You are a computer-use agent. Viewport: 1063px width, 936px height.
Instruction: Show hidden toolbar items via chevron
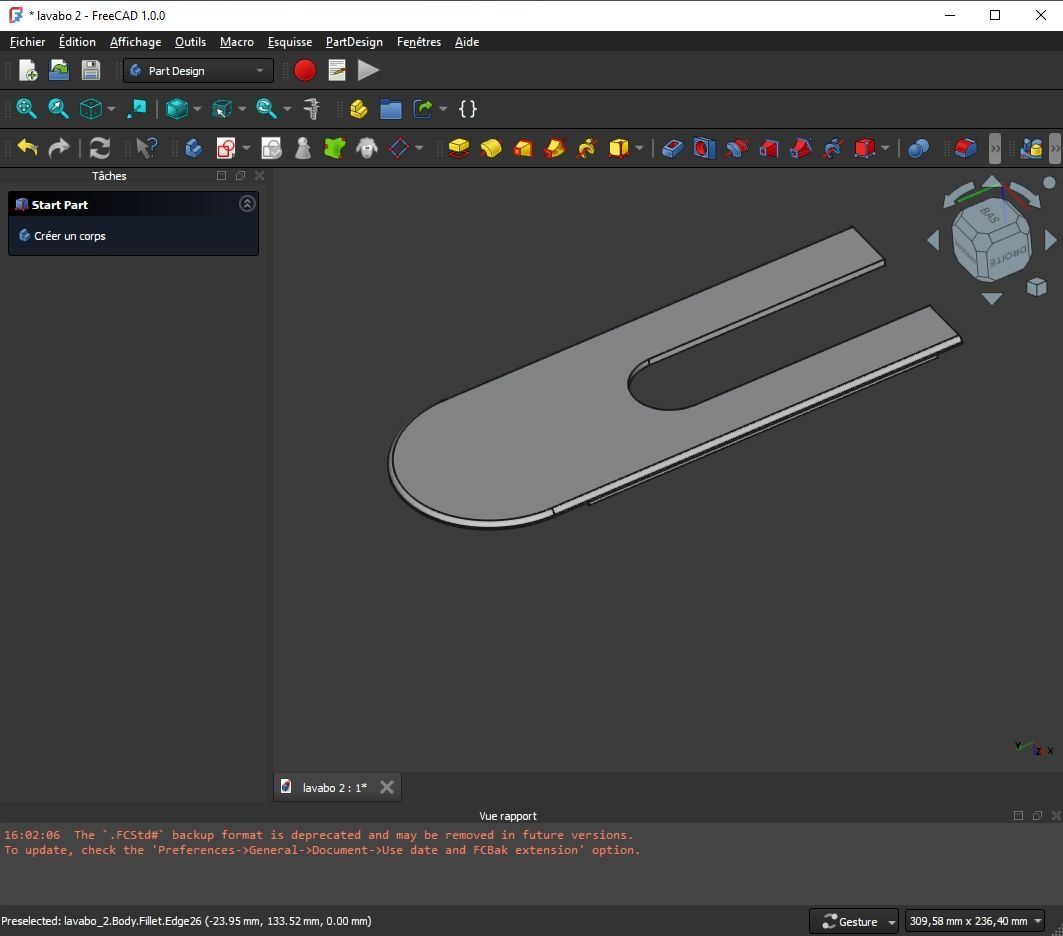994,148
